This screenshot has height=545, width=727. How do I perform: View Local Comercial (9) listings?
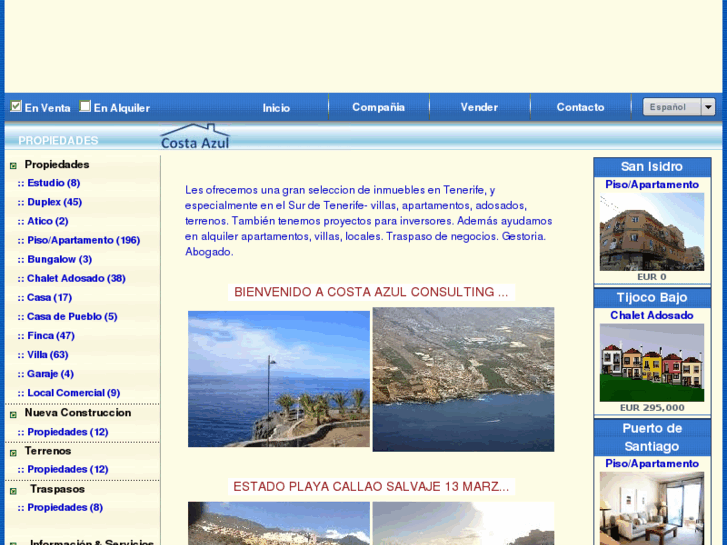coord(74,393)
